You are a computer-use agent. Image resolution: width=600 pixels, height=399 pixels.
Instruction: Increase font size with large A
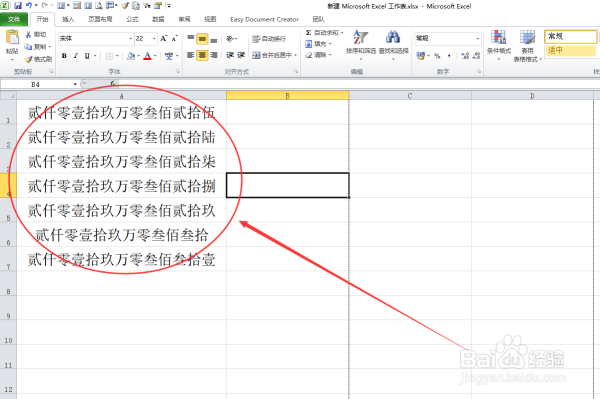click(x=163, y=39)
